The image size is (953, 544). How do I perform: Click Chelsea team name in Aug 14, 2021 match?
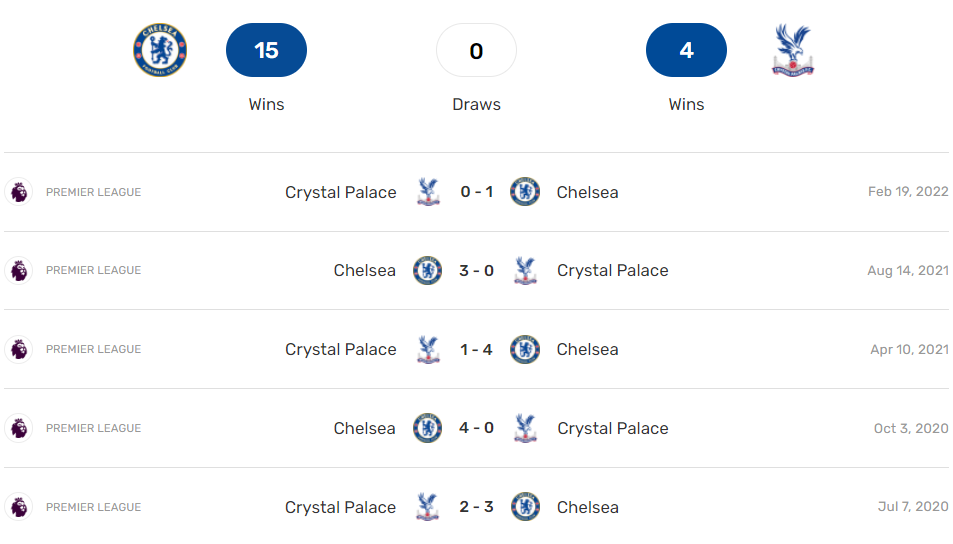(x=364, y=270)
